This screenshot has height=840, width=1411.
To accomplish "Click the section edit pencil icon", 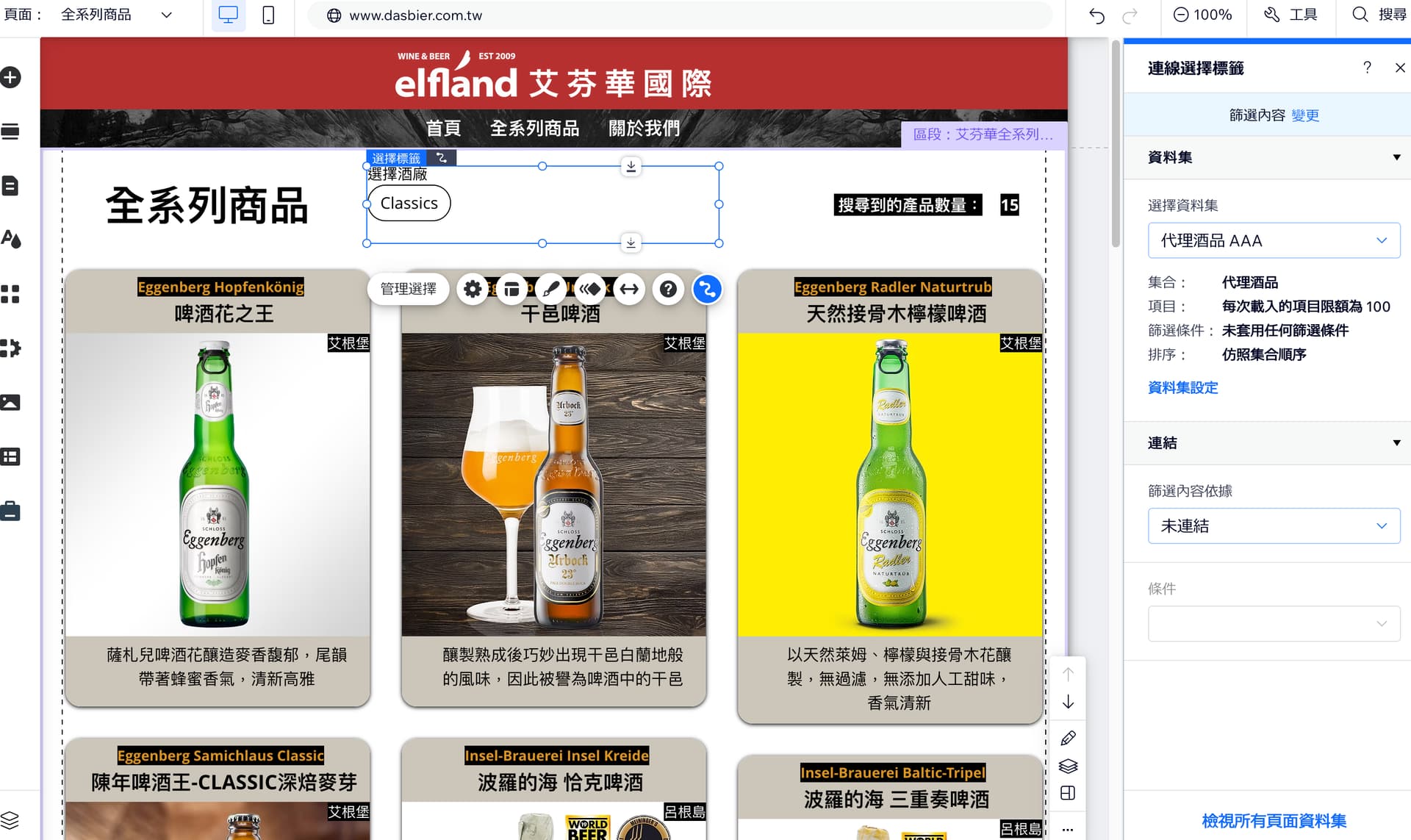I will [1068, 738].
